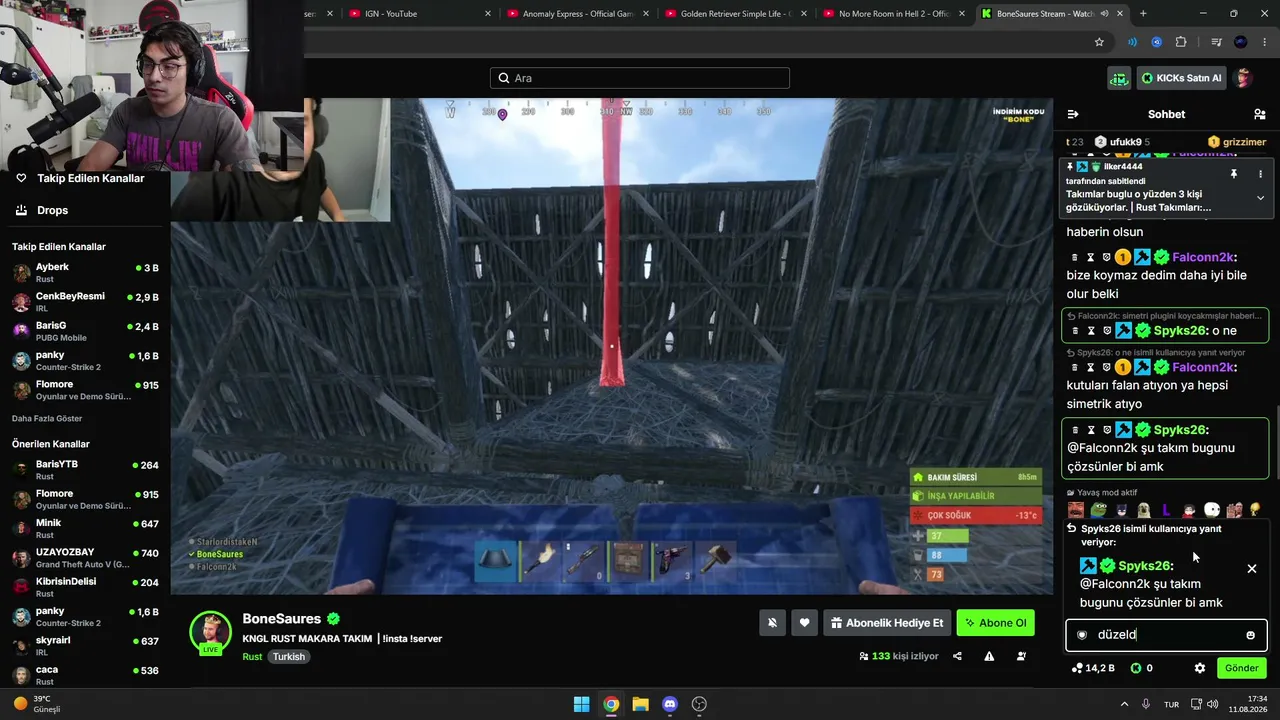Open pinned message three-dot options
Screen dimensions: 1280x720
(x=1260, y=174)
